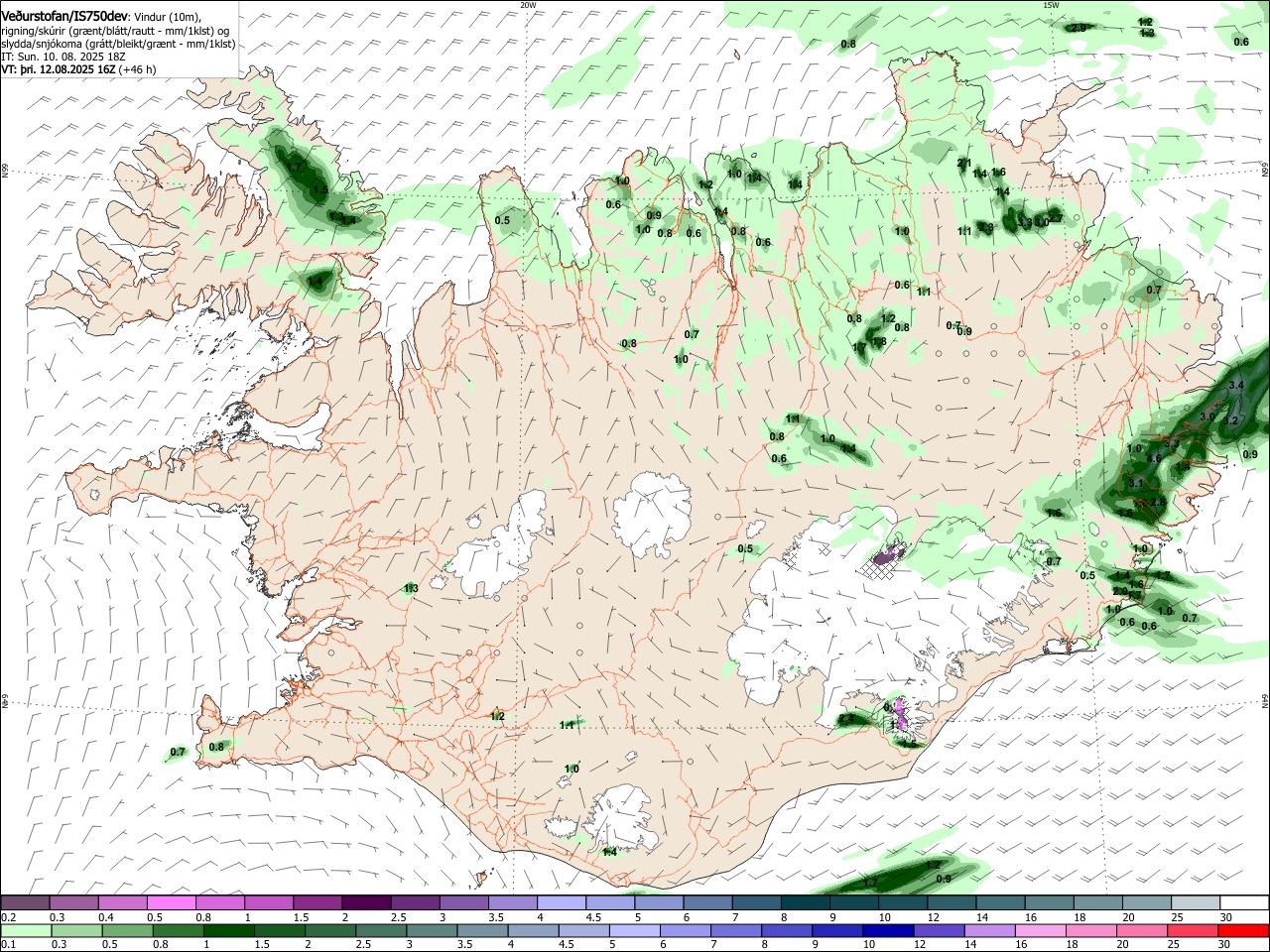
Task: Click the bright pink swatch between 0.5 and 0.8 in the top row
Action: (x=171, y=903)
